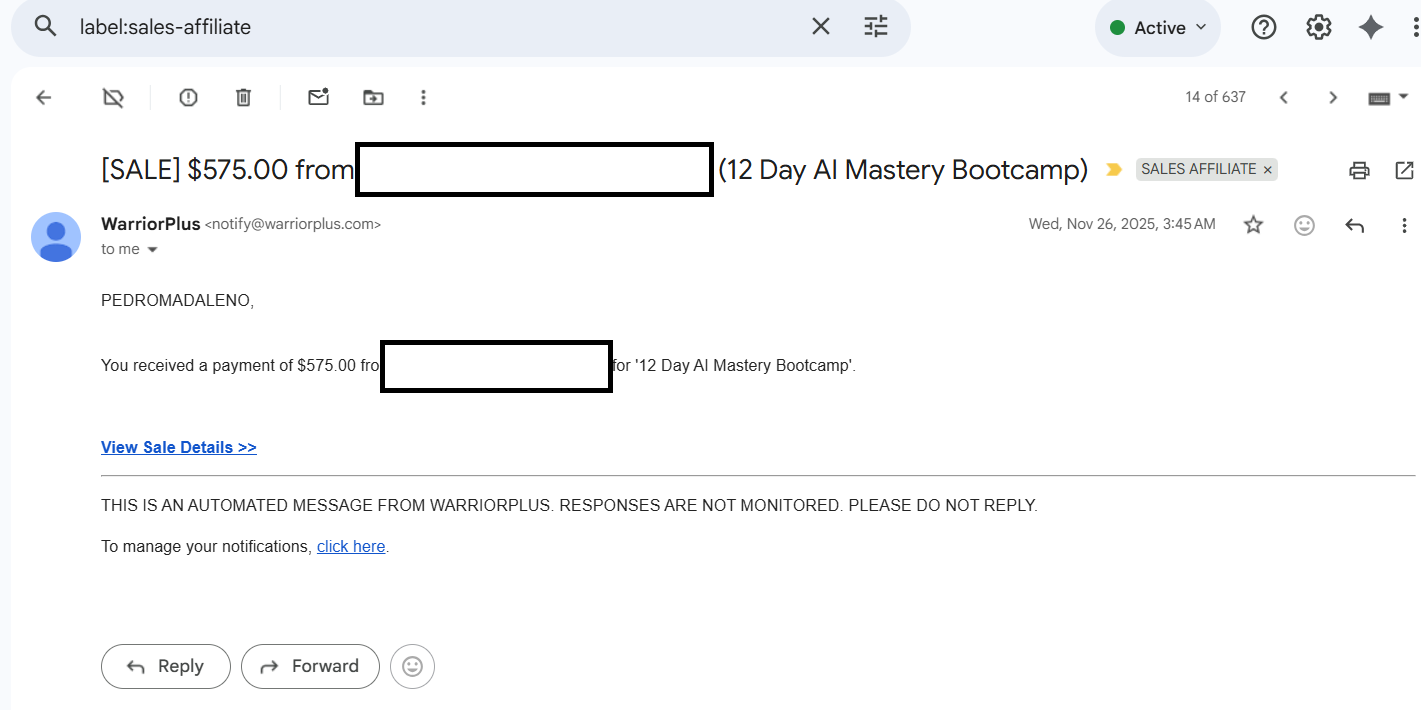Image resolution: width=1421 pixels, height=710 pixels.
Task: Open the Move to folder icon
Action: pos(373,97)
